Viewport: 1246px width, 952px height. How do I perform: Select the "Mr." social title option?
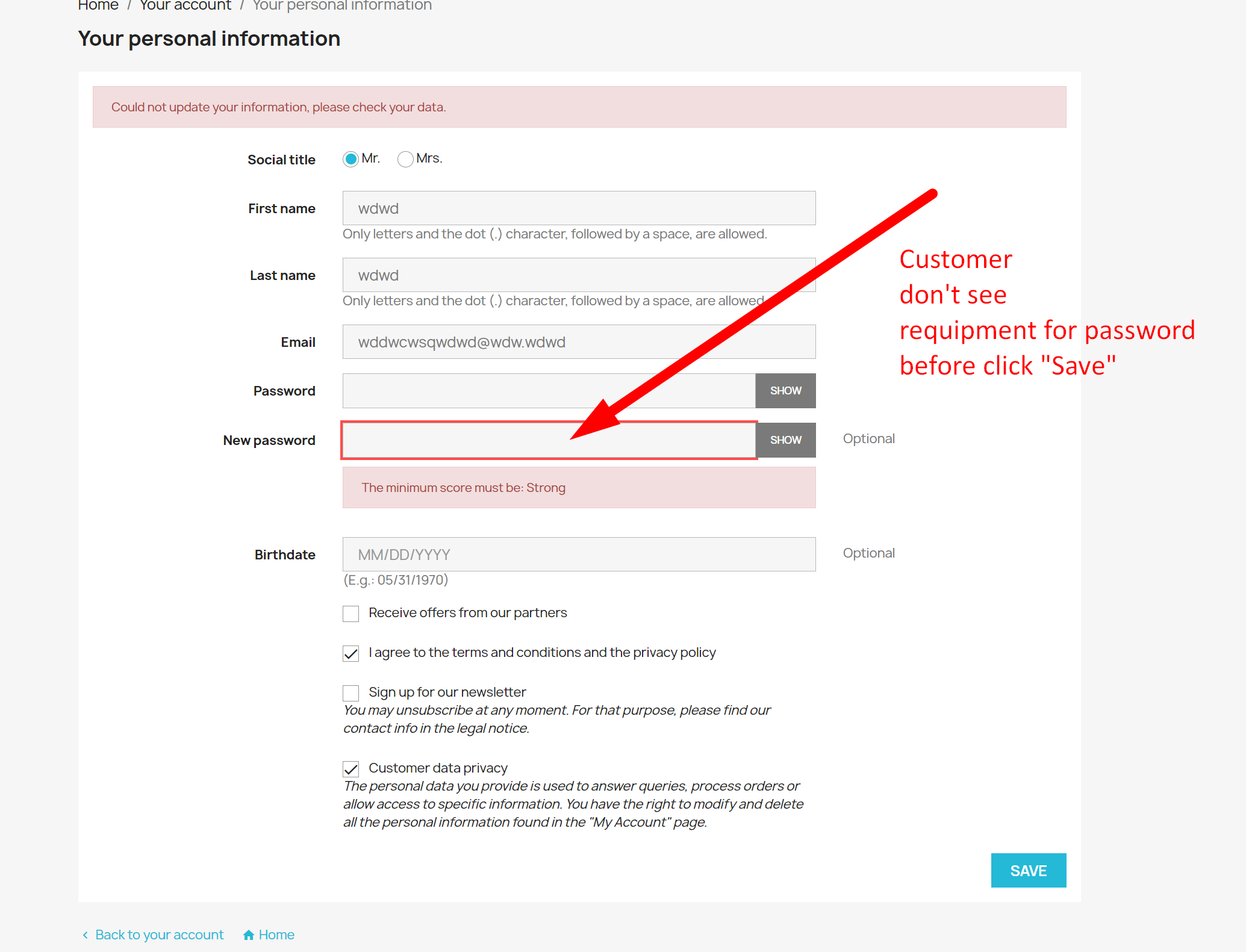(x=350, y=159)
